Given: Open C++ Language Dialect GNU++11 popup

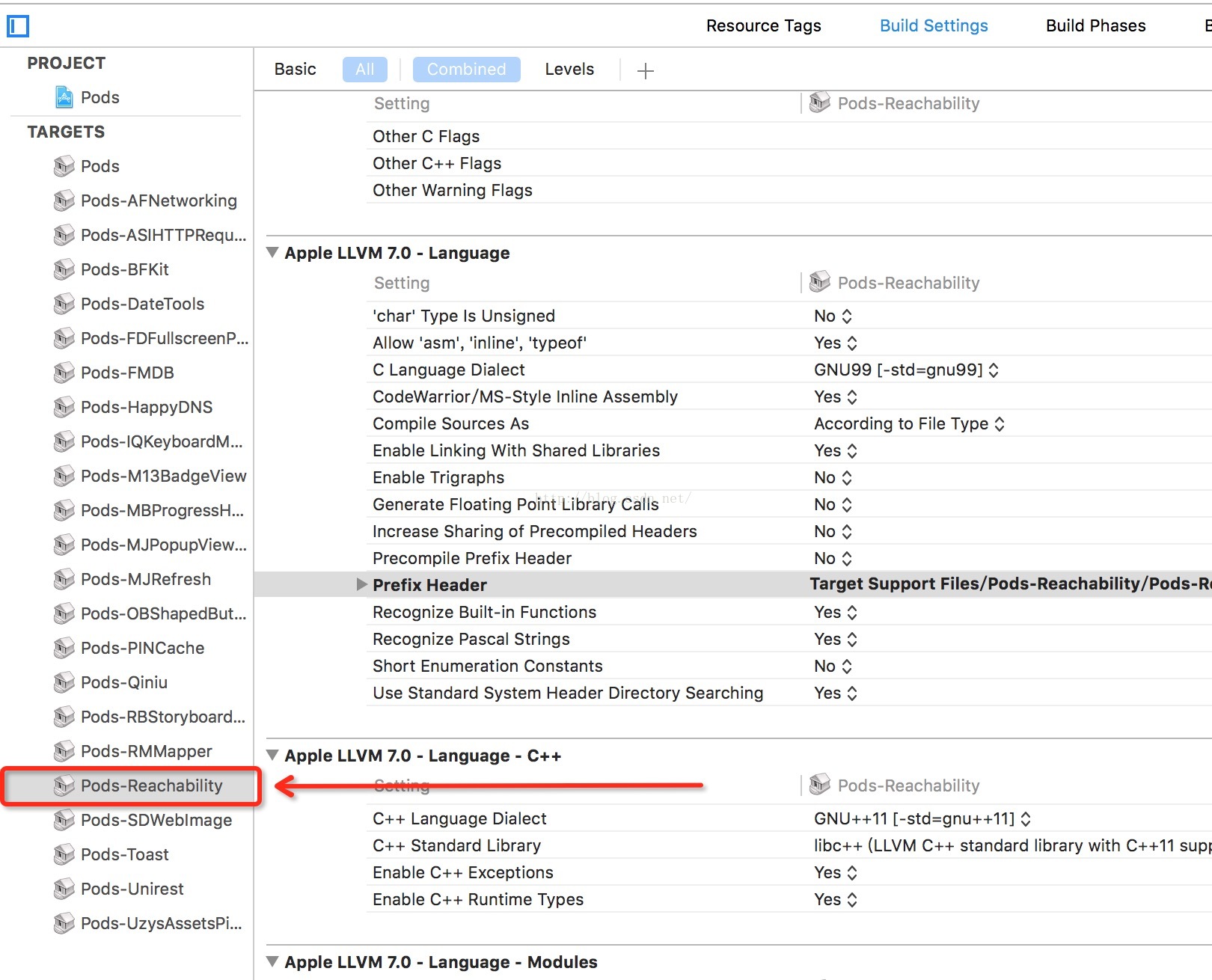Looking at the screenshot, I should [x=922, y=818].
